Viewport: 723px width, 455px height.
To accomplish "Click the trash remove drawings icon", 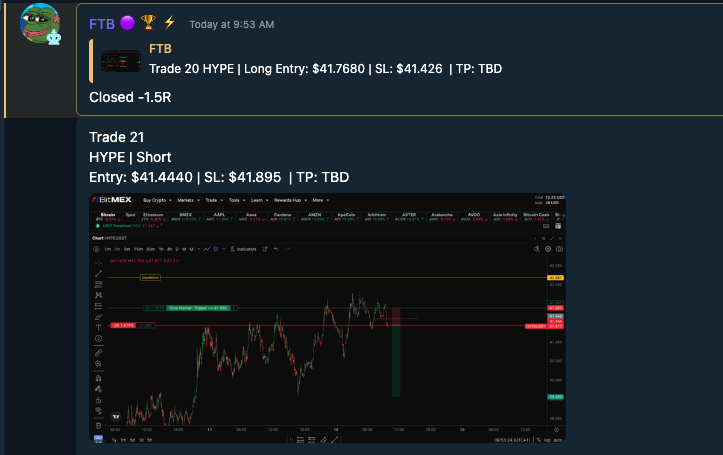I will [98, 425].
